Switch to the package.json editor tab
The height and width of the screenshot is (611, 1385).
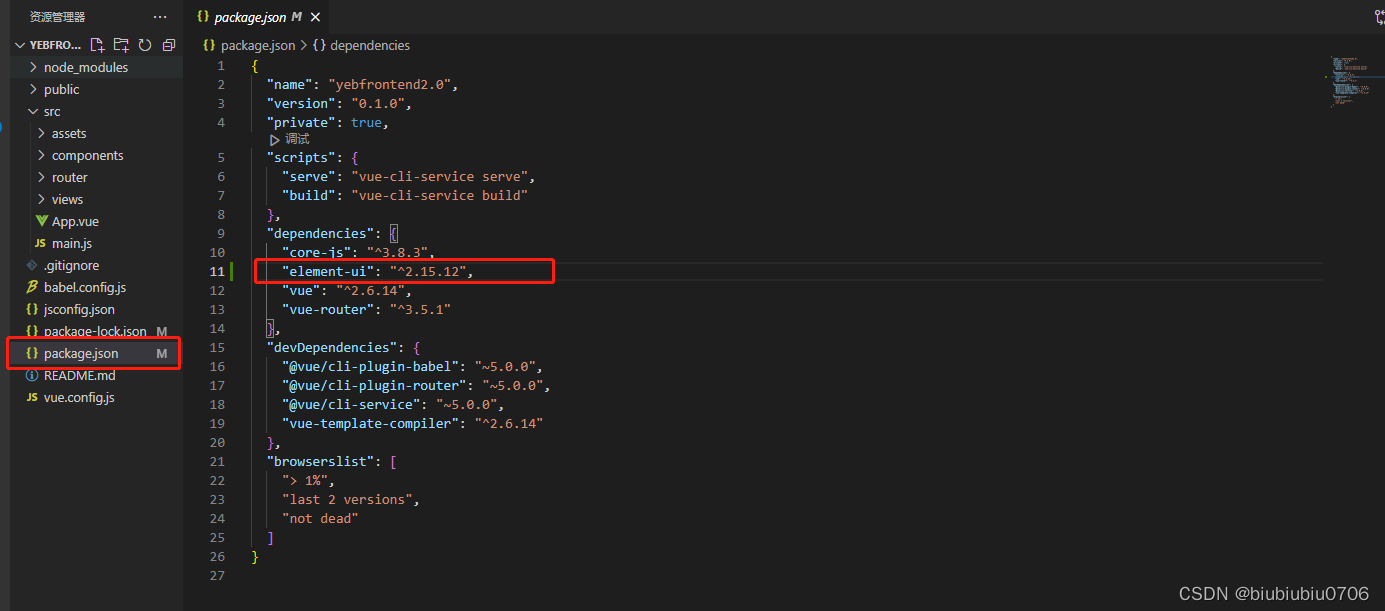pyautogui.click(x=250, y=16)
